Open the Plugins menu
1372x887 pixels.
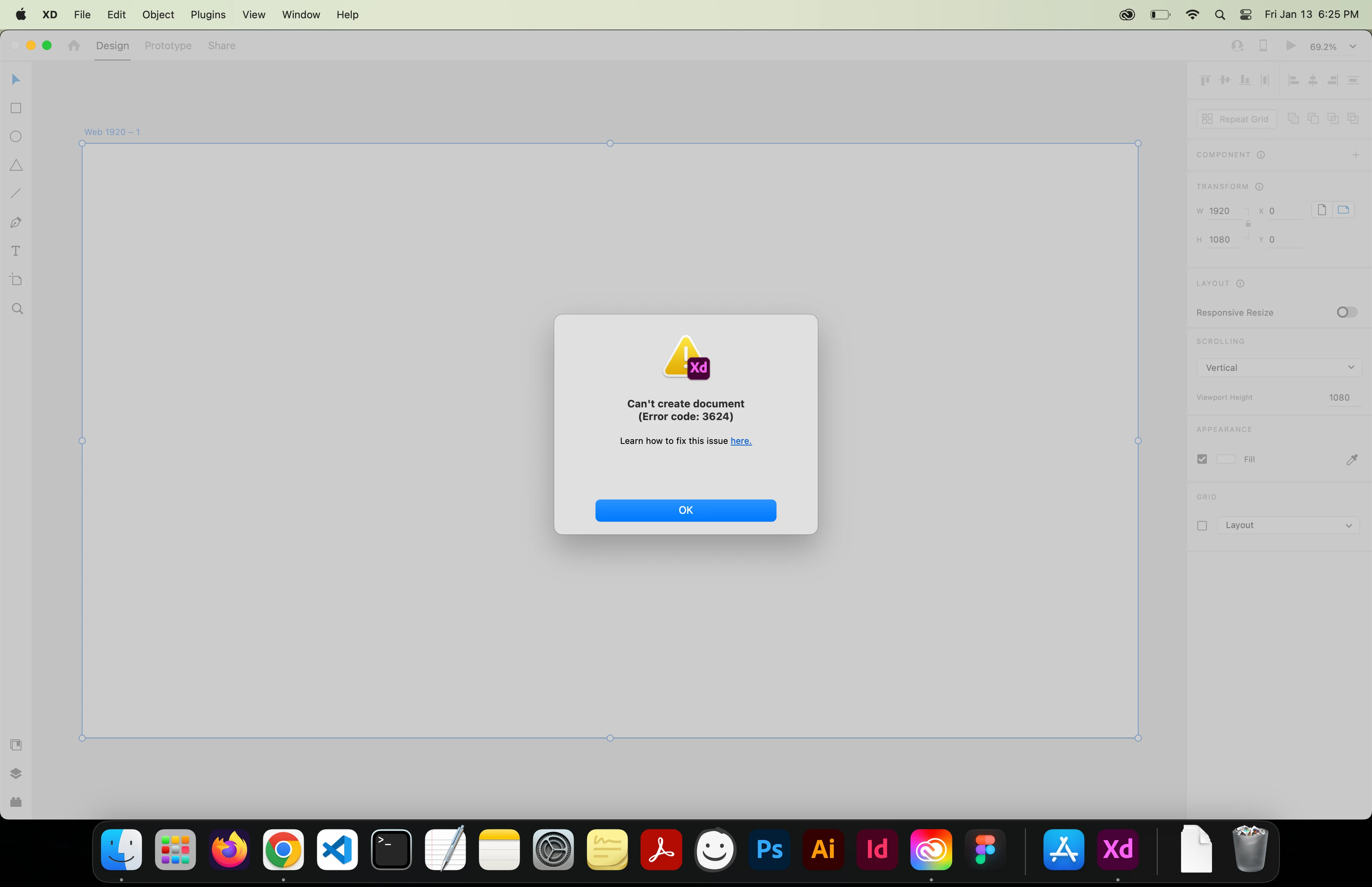(208, 14)
